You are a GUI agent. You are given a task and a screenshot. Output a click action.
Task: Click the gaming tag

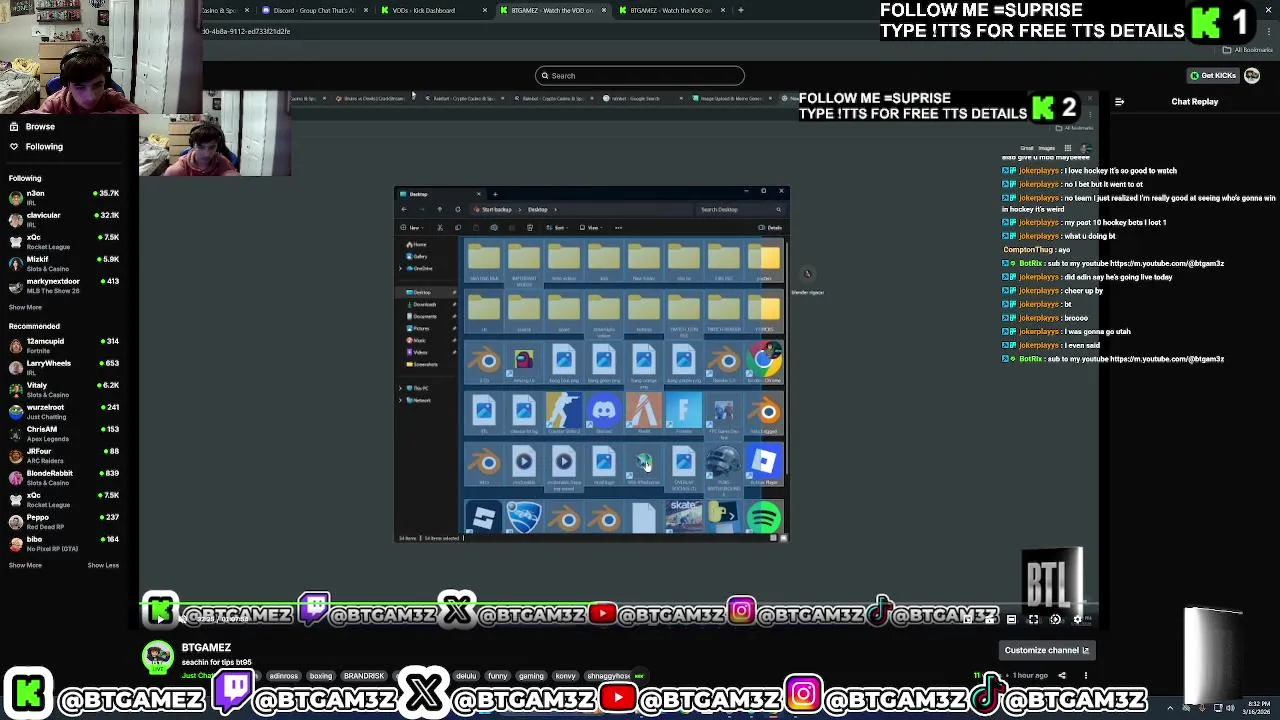pyautogui.click(x=531, y=676)
